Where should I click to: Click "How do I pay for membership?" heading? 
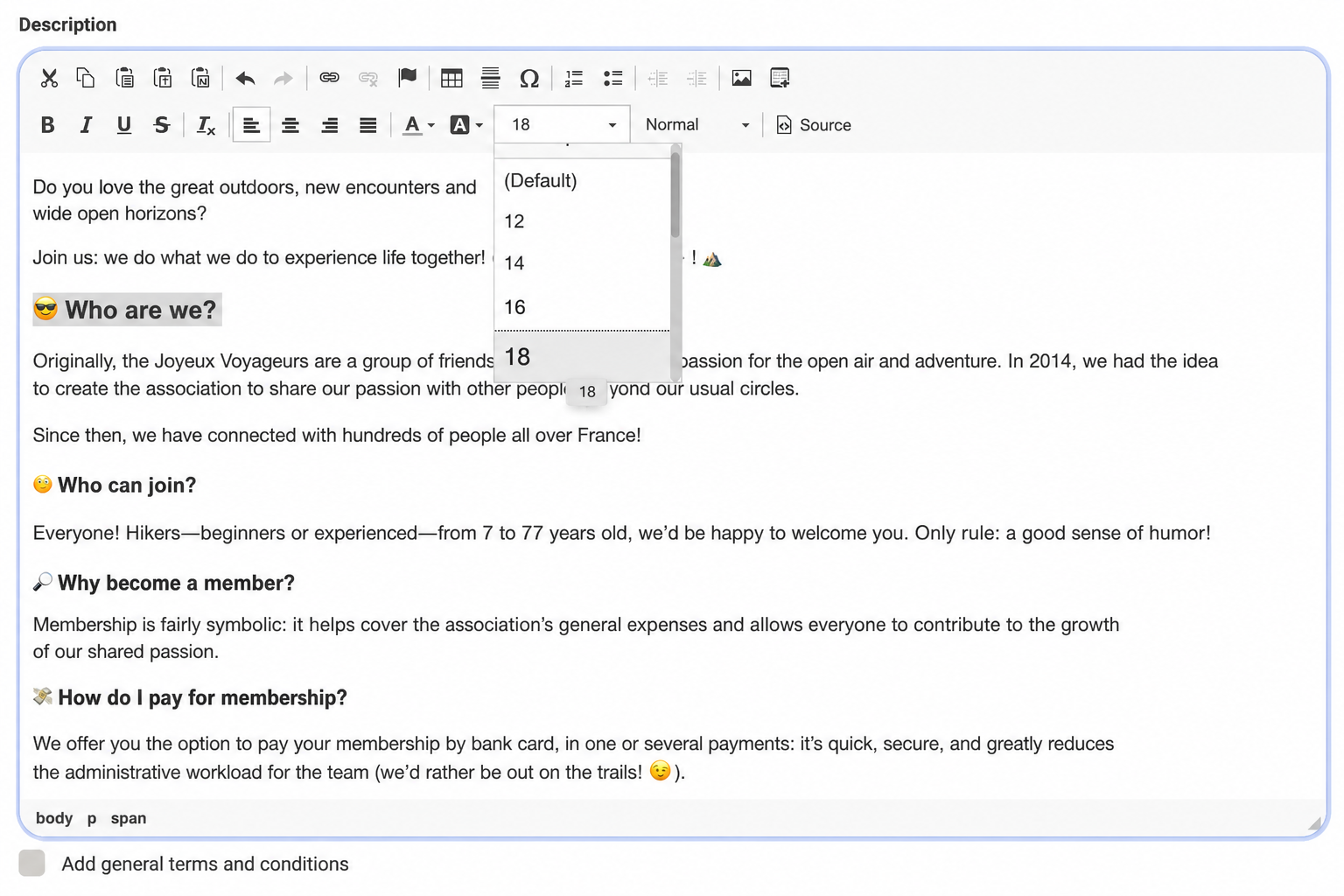[x=190, y=697]
